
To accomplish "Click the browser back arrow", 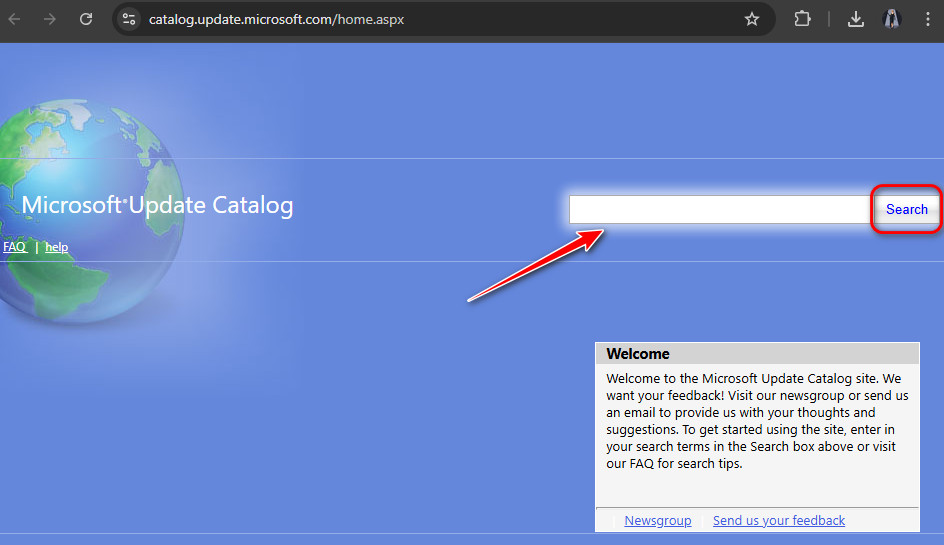I will [14, 19].
